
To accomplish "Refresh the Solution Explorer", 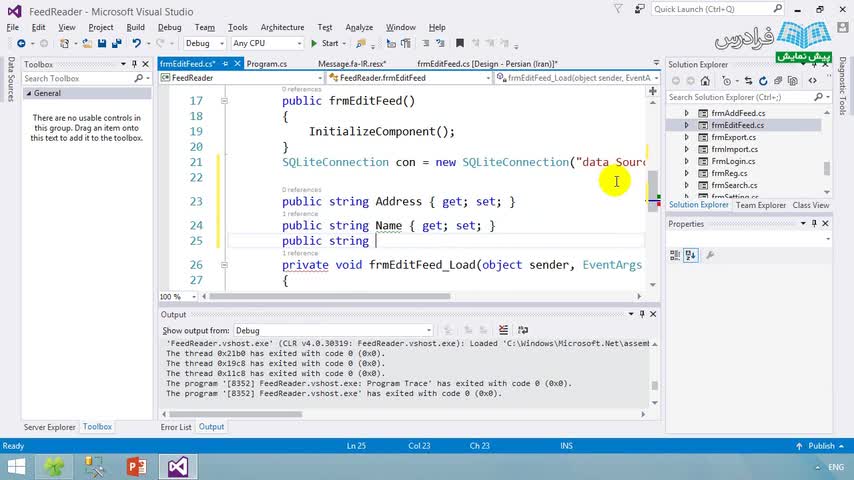I will click(763, 81).
